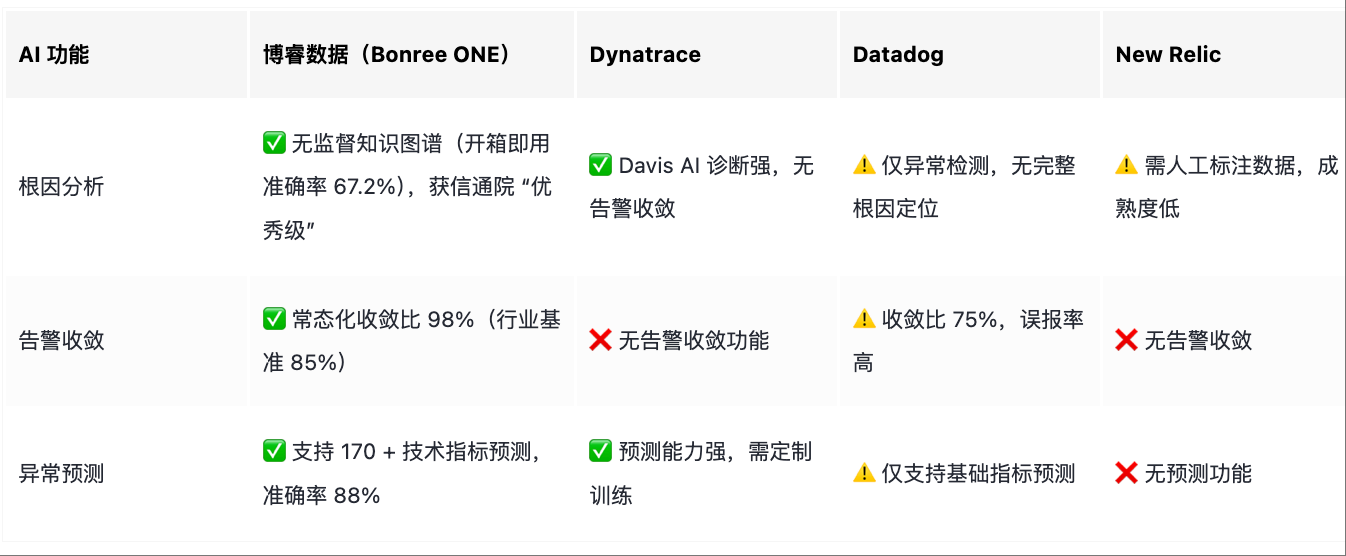Image resolution: width=1346 pixels, height=556 pixels.
Task: Select the AI 功能 column header
Action: (x=54, y=55)
